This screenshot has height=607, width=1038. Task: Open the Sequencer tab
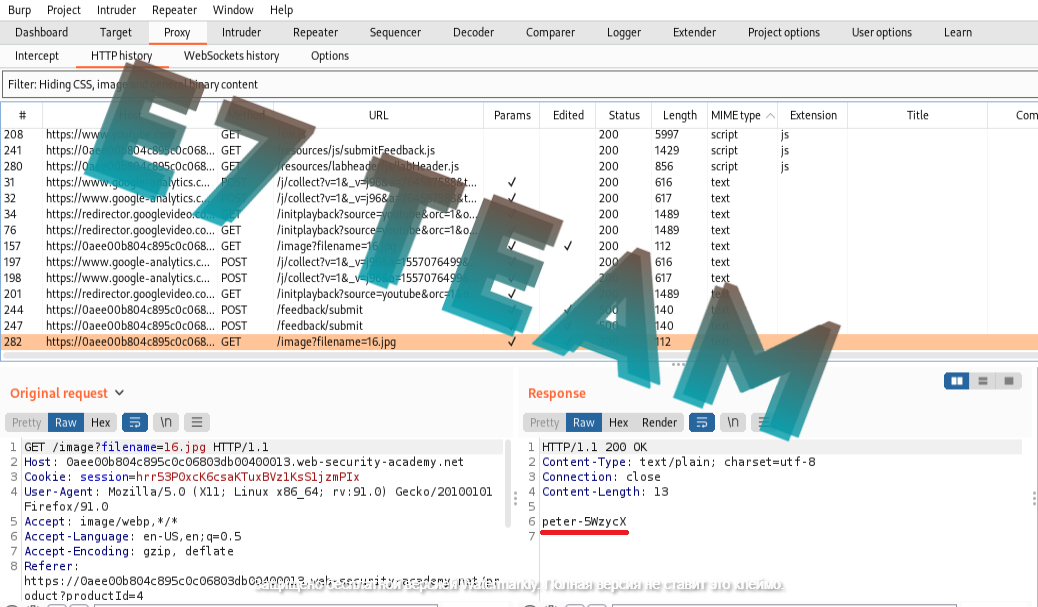coord(395,32)
